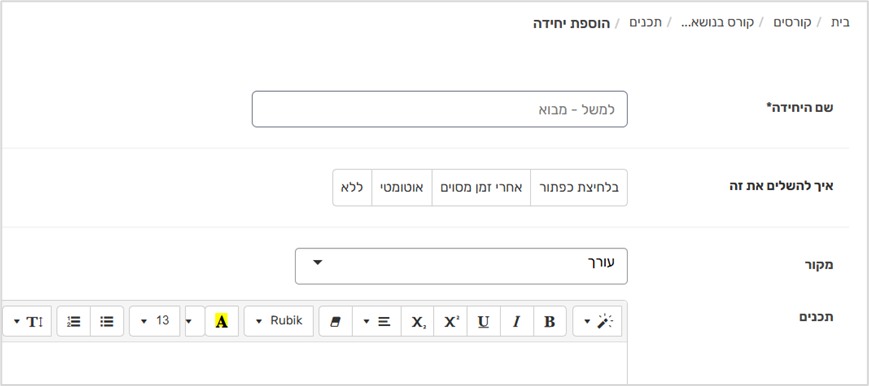Select ללא completion option

click(x=352, y=187)
